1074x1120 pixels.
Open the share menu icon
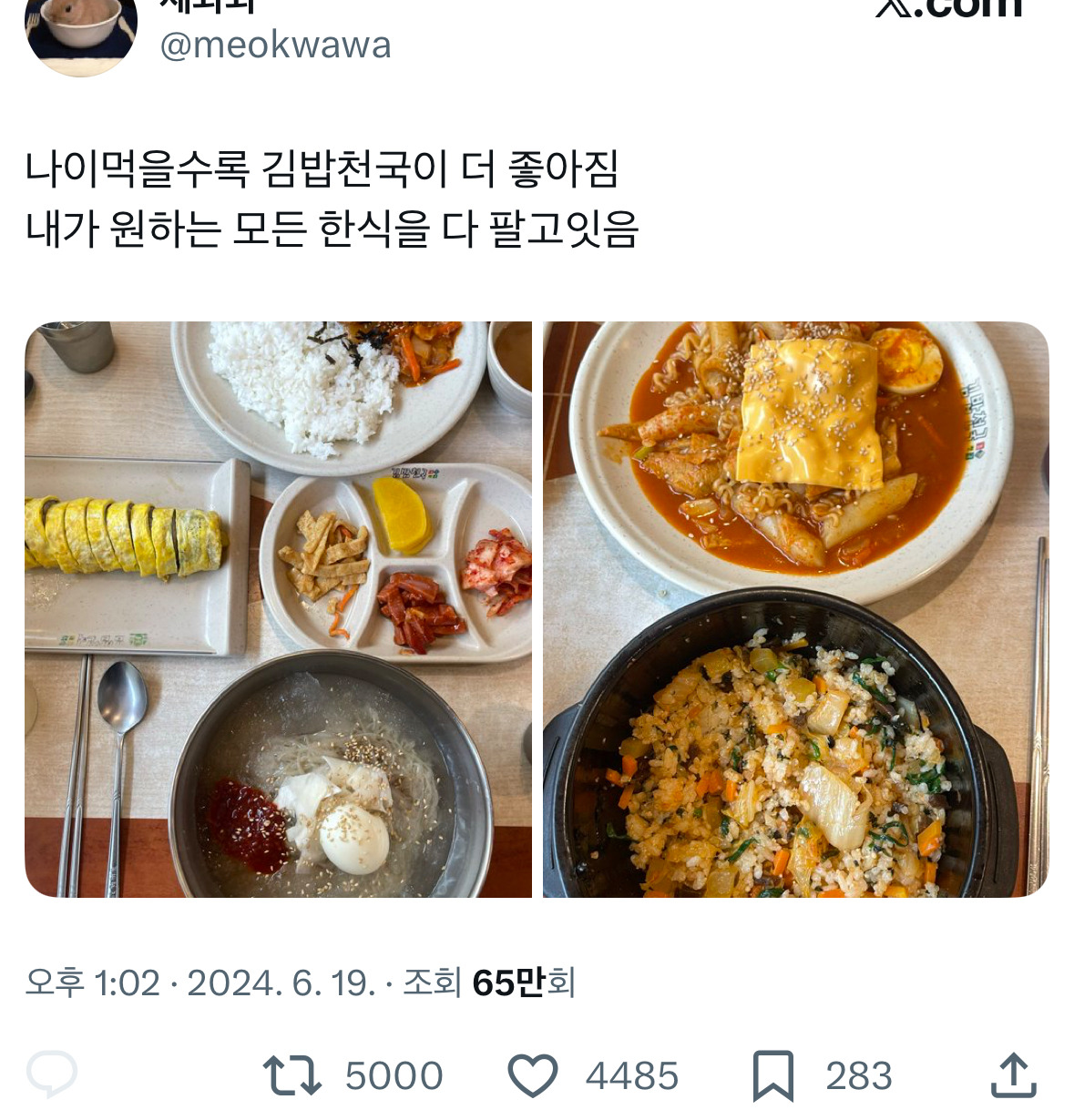(1013, 1075)
